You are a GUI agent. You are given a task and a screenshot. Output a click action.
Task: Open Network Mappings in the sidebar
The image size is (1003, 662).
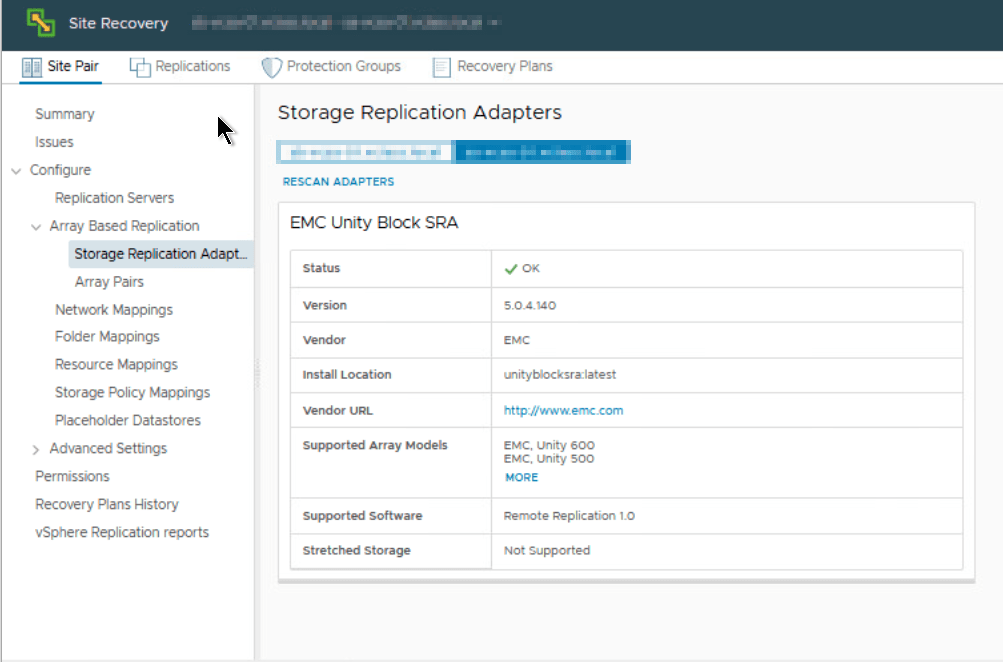(114, 310)
